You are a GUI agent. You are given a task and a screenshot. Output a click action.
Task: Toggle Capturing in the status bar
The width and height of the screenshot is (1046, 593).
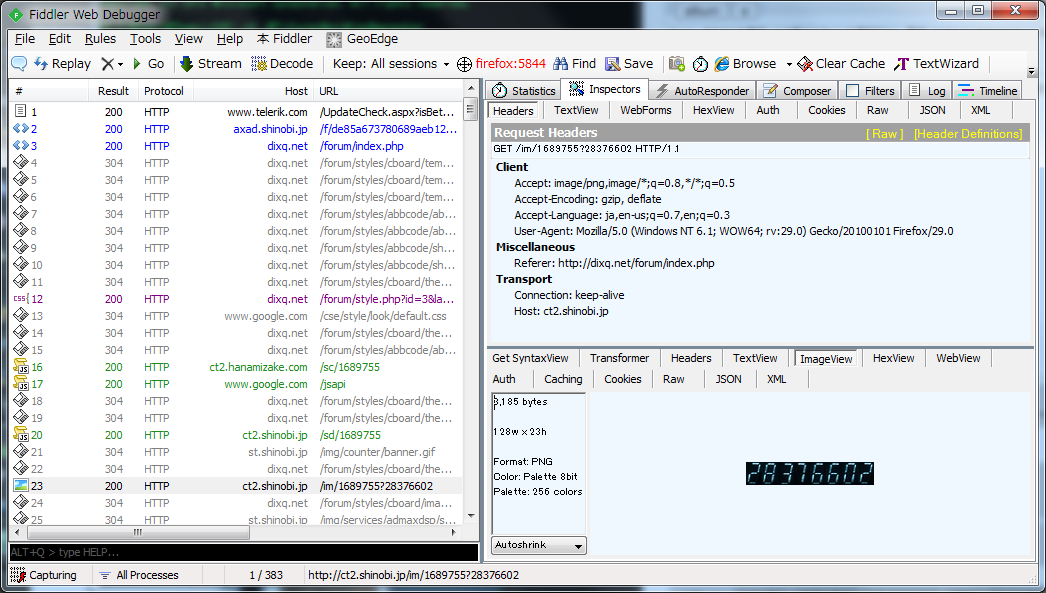[x=43, y=575]
